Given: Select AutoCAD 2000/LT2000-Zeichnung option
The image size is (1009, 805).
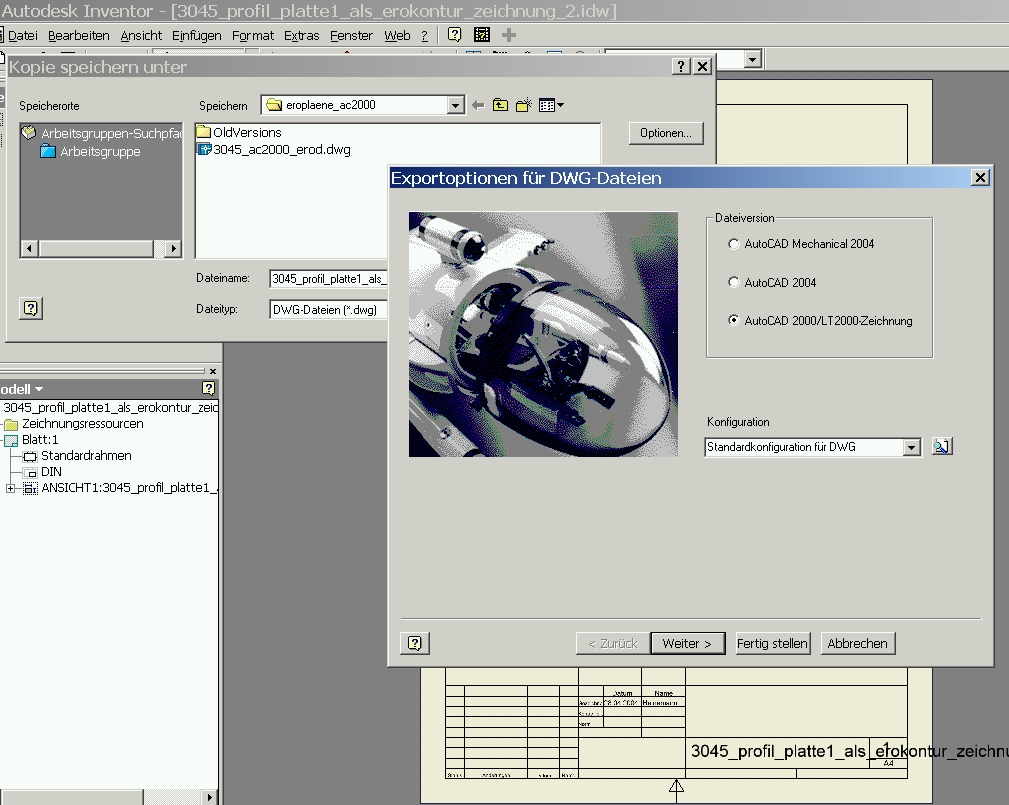Looking at the screenshot, I should point(734,320).
